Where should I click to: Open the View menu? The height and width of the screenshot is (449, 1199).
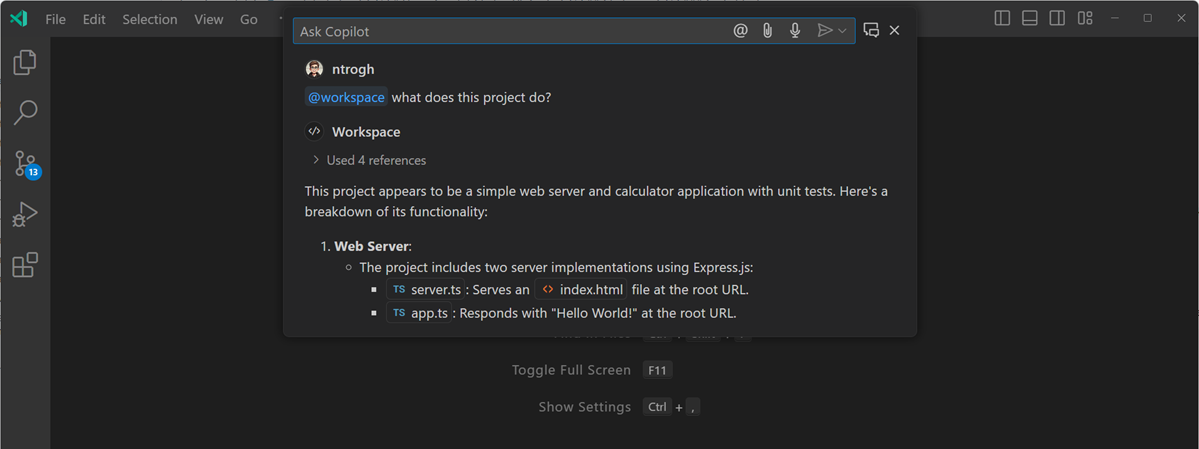(x=209, y=19)
